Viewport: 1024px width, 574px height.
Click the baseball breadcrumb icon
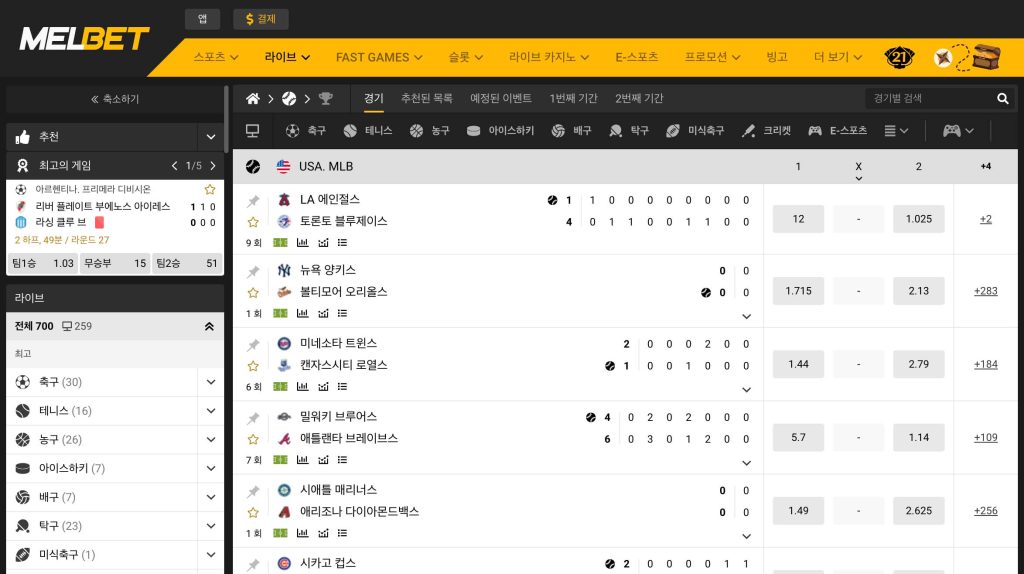(x=289, y=99)
